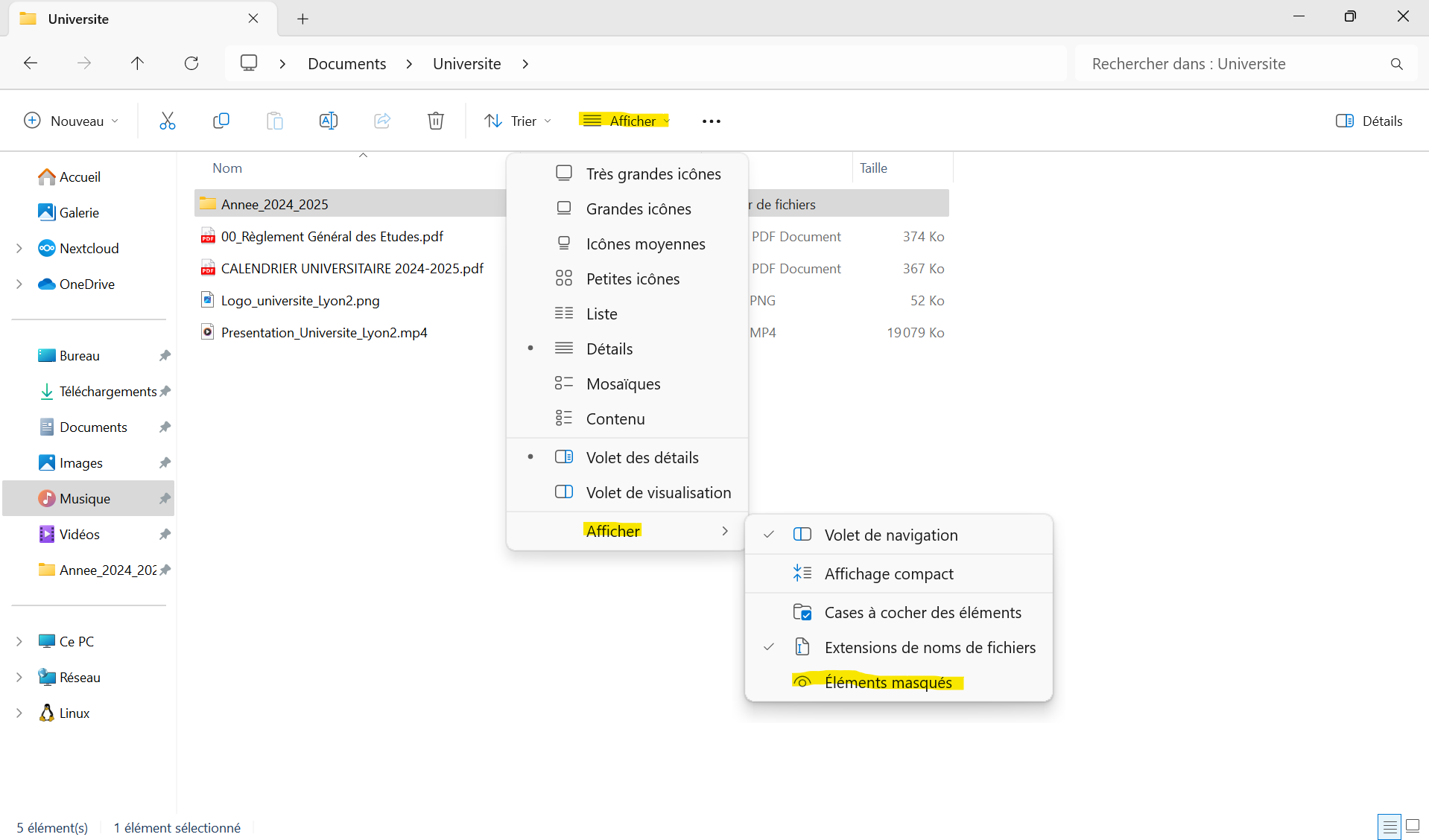
Task: Click the Rechercher dans Universite search field
Action: pyautogui.click(x=1229, y=63)
